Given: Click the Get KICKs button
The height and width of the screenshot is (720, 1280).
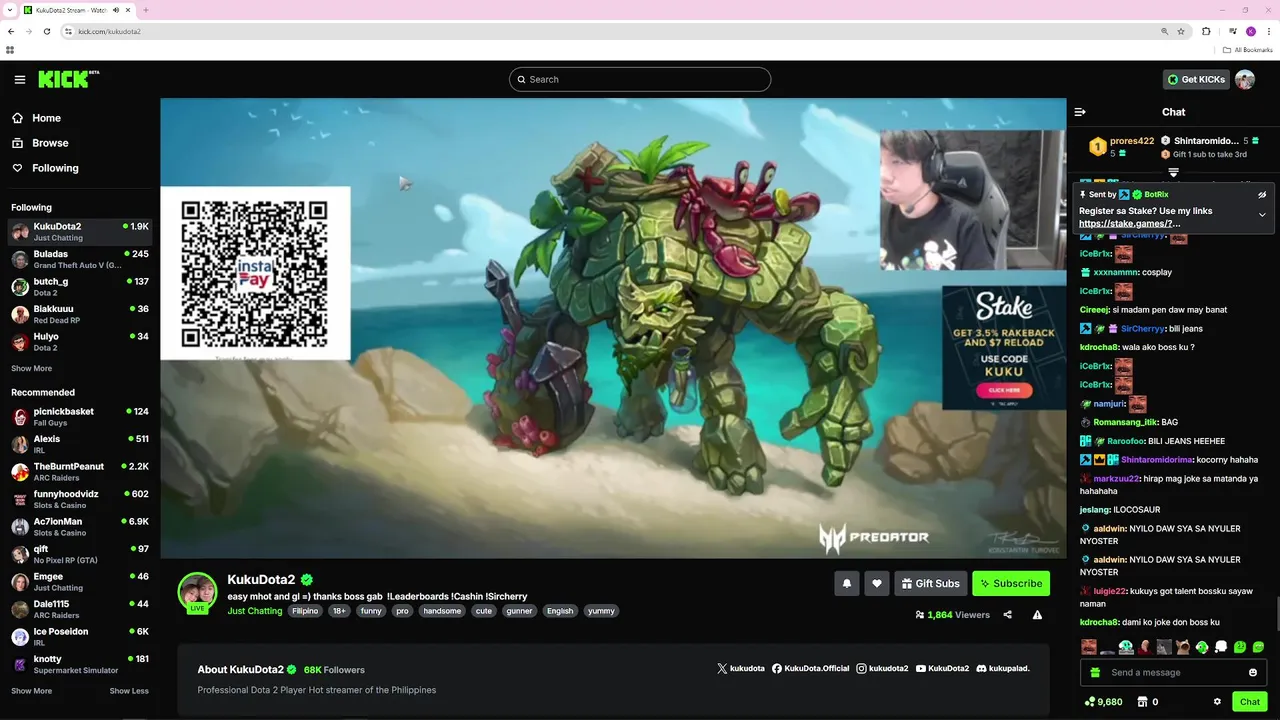Looking at the screenshot, I should click(1196, 79).
